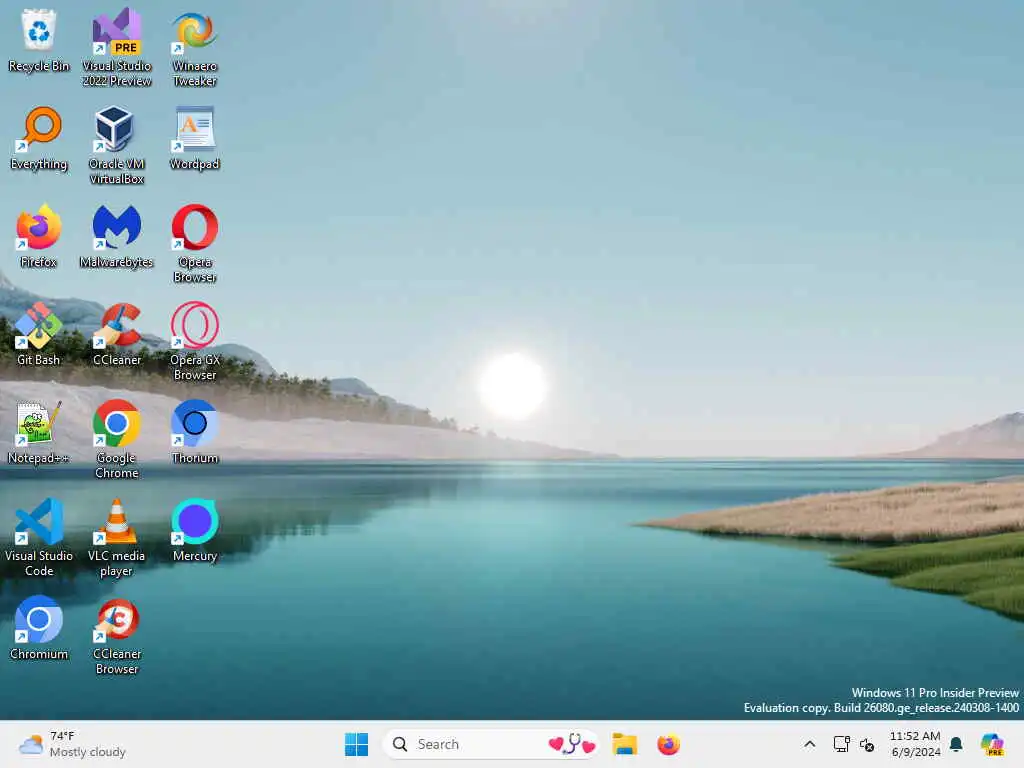Select the Git Bash shortcut
This screenshot has width=1024, height=768.
click(x=39, y=334)
